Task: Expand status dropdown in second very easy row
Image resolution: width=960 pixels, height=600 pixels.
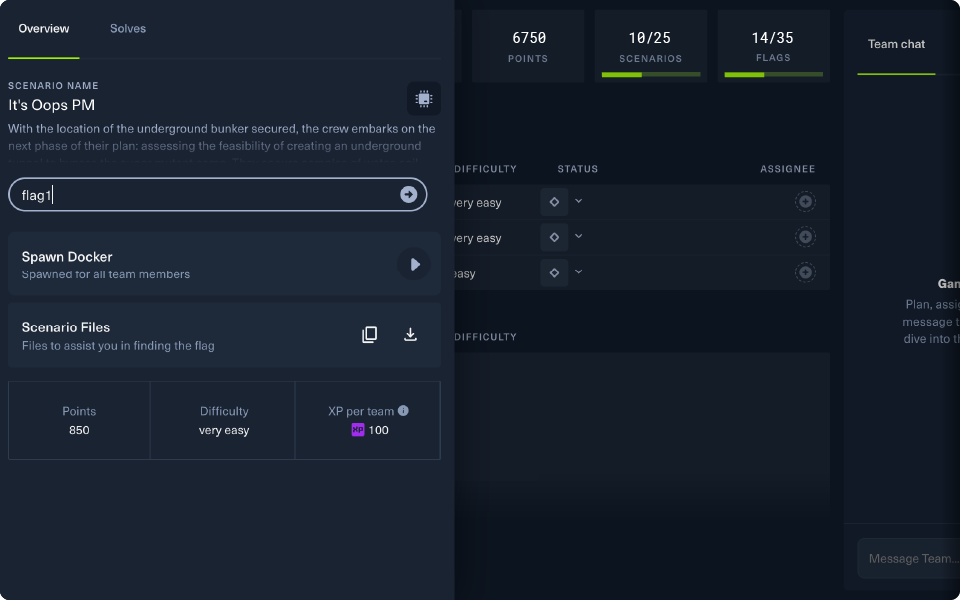Action: (579, 236)
